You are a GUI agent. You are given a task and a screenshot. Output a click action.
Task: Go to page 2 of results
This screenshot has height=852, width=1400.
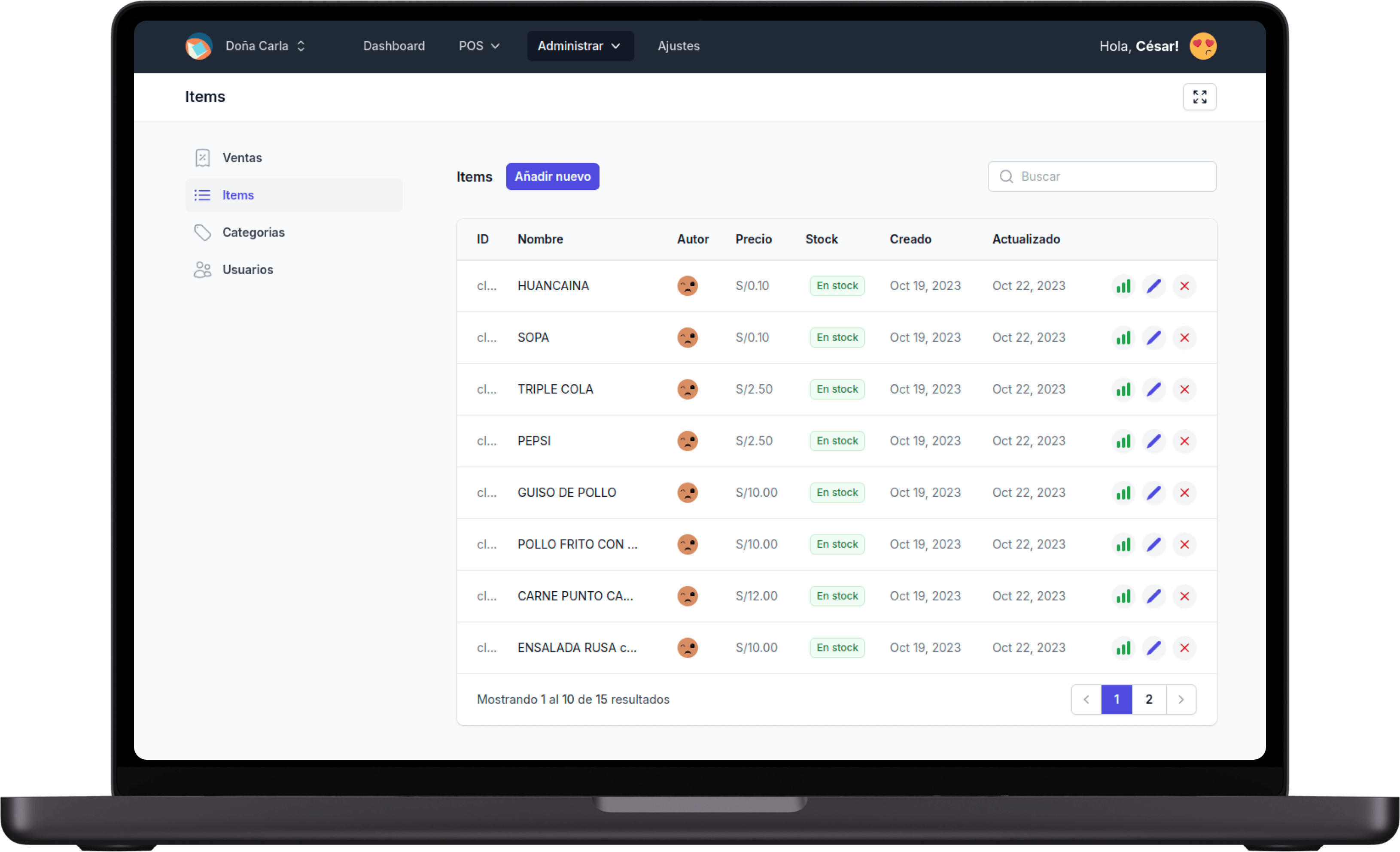coord(1148,699)
